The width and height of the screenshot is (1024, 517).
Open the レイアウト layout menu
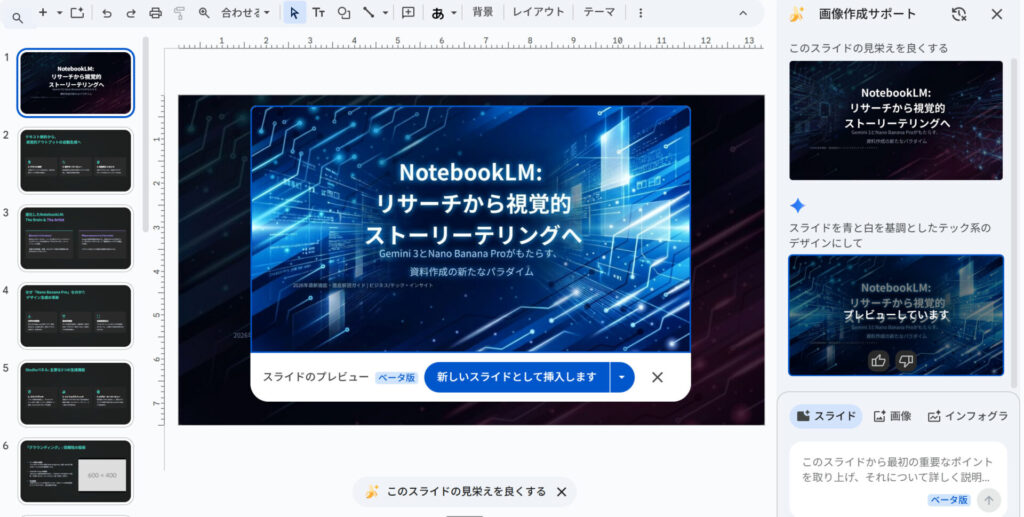538,12
